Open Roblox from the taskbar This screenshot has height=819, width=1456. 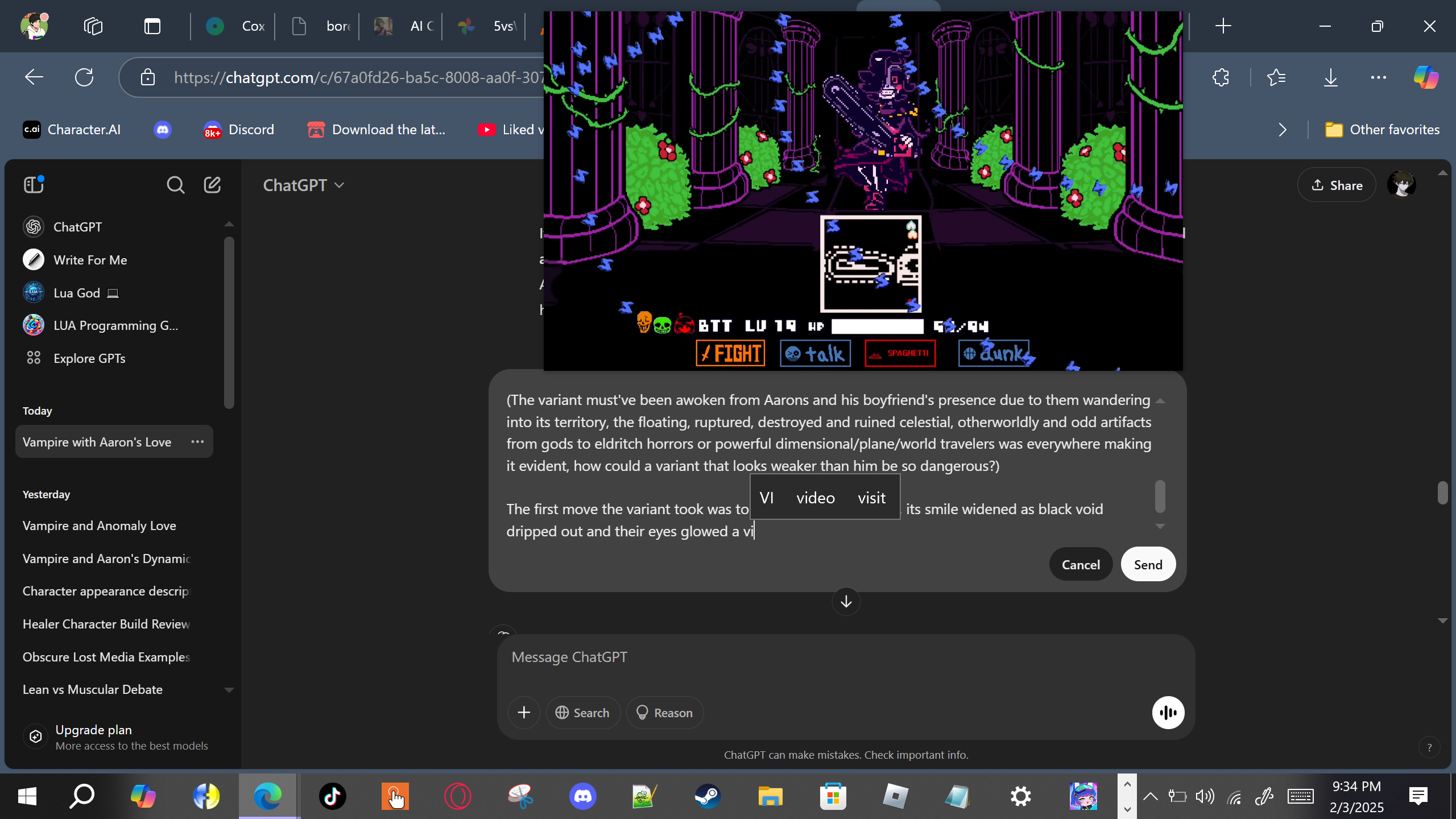(x=895, y=796)
